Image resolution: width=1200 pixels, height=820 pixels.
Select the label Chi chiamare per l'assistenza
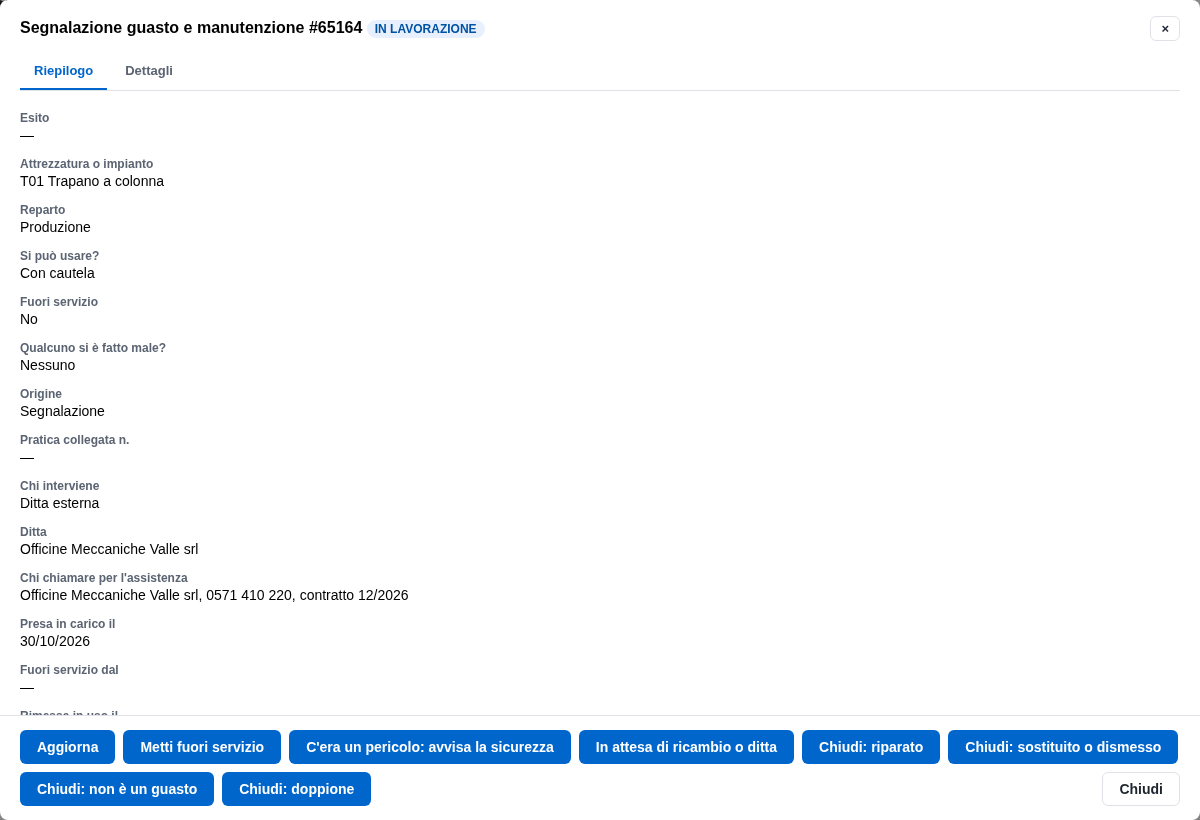click(x=104, y=578)
